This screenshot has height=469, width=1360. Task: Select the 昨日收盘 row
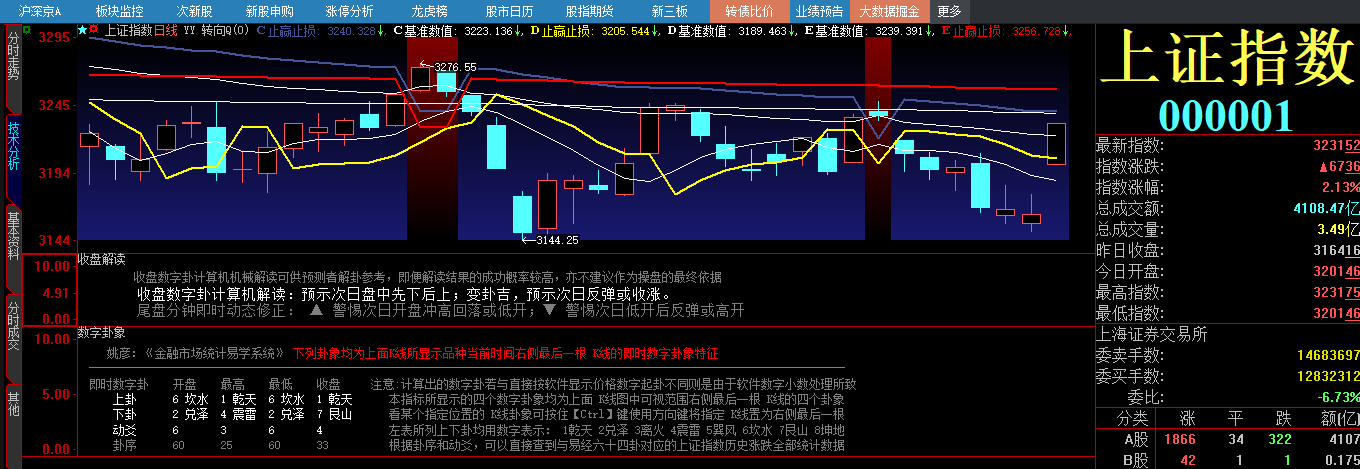coord(1227,250)
